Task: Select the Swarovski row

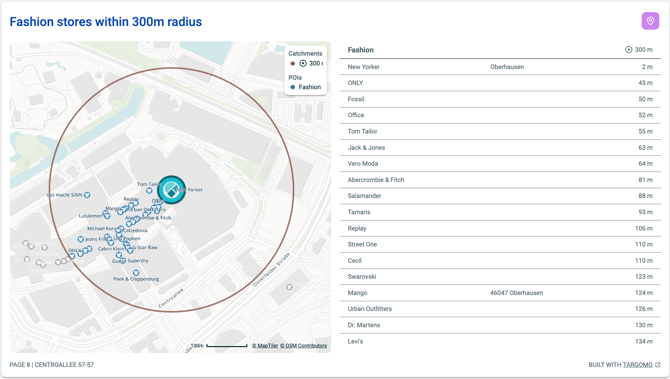Action: tap(500, 276)
